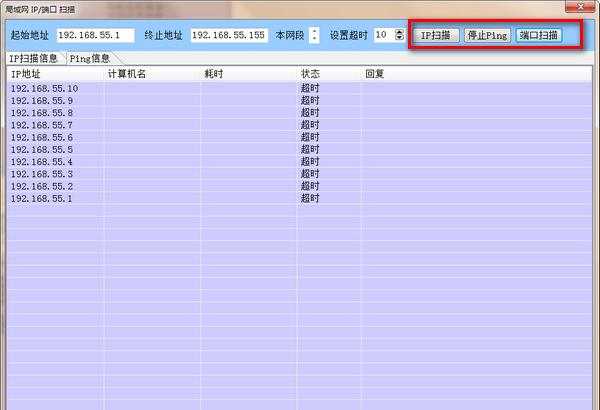Click 超时 status of 192.168.55.5
Screen dimensions: 600x410
pos(310,150)
